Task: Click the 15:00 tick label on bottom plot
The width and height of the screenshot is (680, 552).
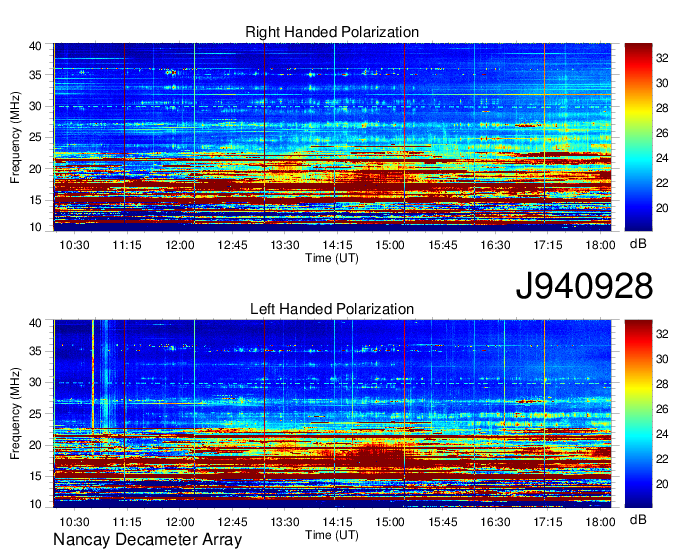Action: pyautogui.click(x=389, y=522)
